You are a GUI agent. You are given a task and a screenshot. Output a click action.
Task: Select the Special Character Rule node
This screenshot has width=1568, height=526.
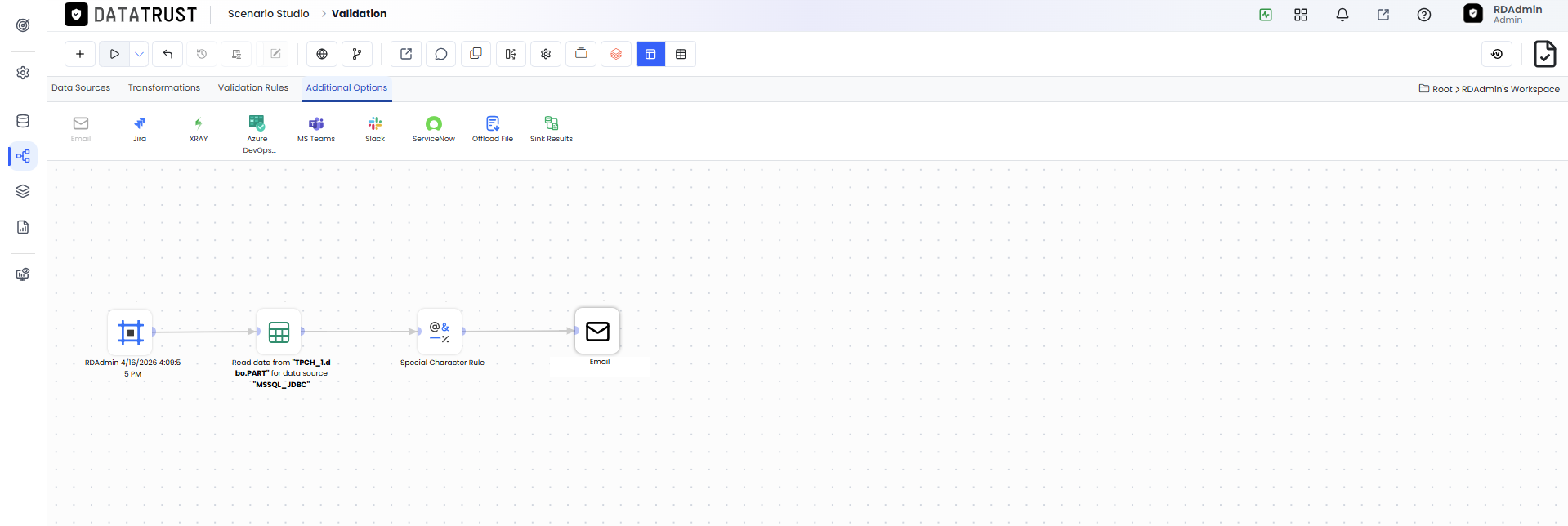(x=440, y=332)
